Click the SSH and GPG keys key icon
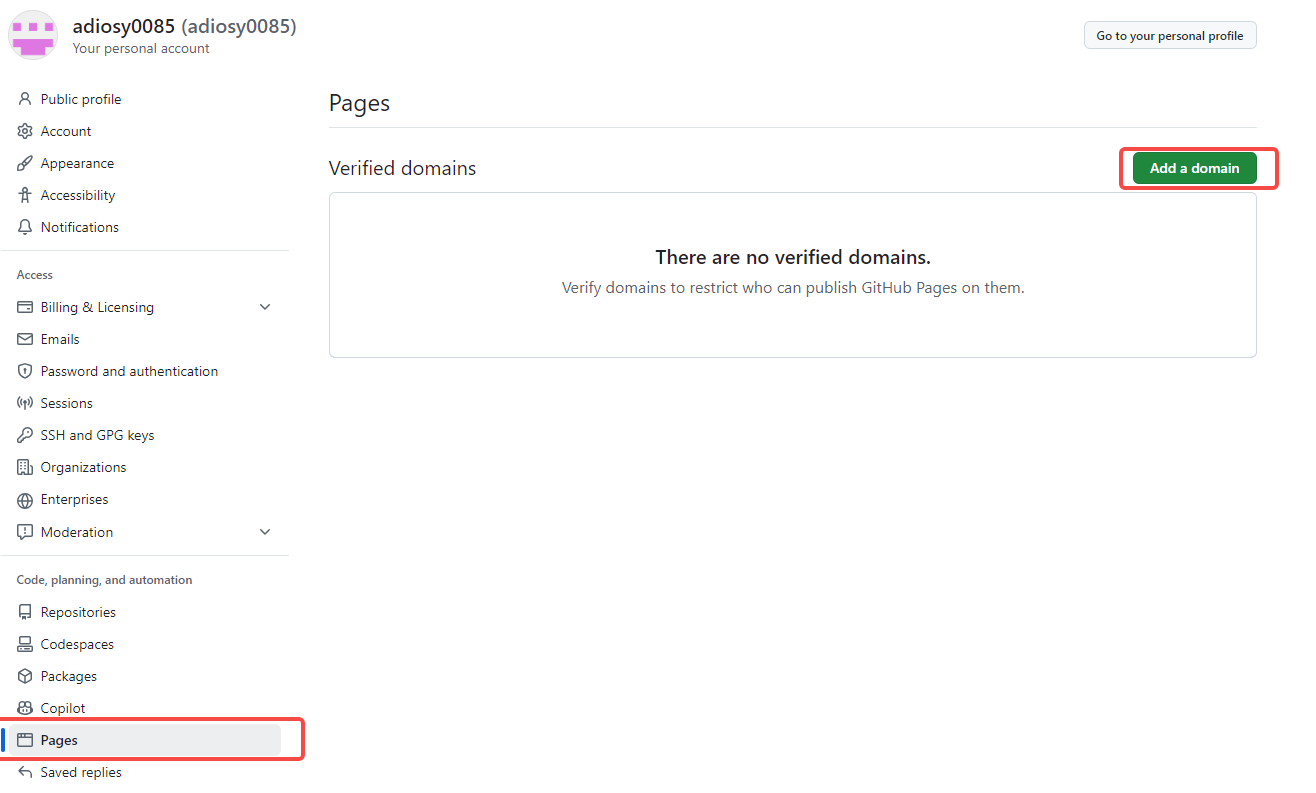 (x=25, y=435)
